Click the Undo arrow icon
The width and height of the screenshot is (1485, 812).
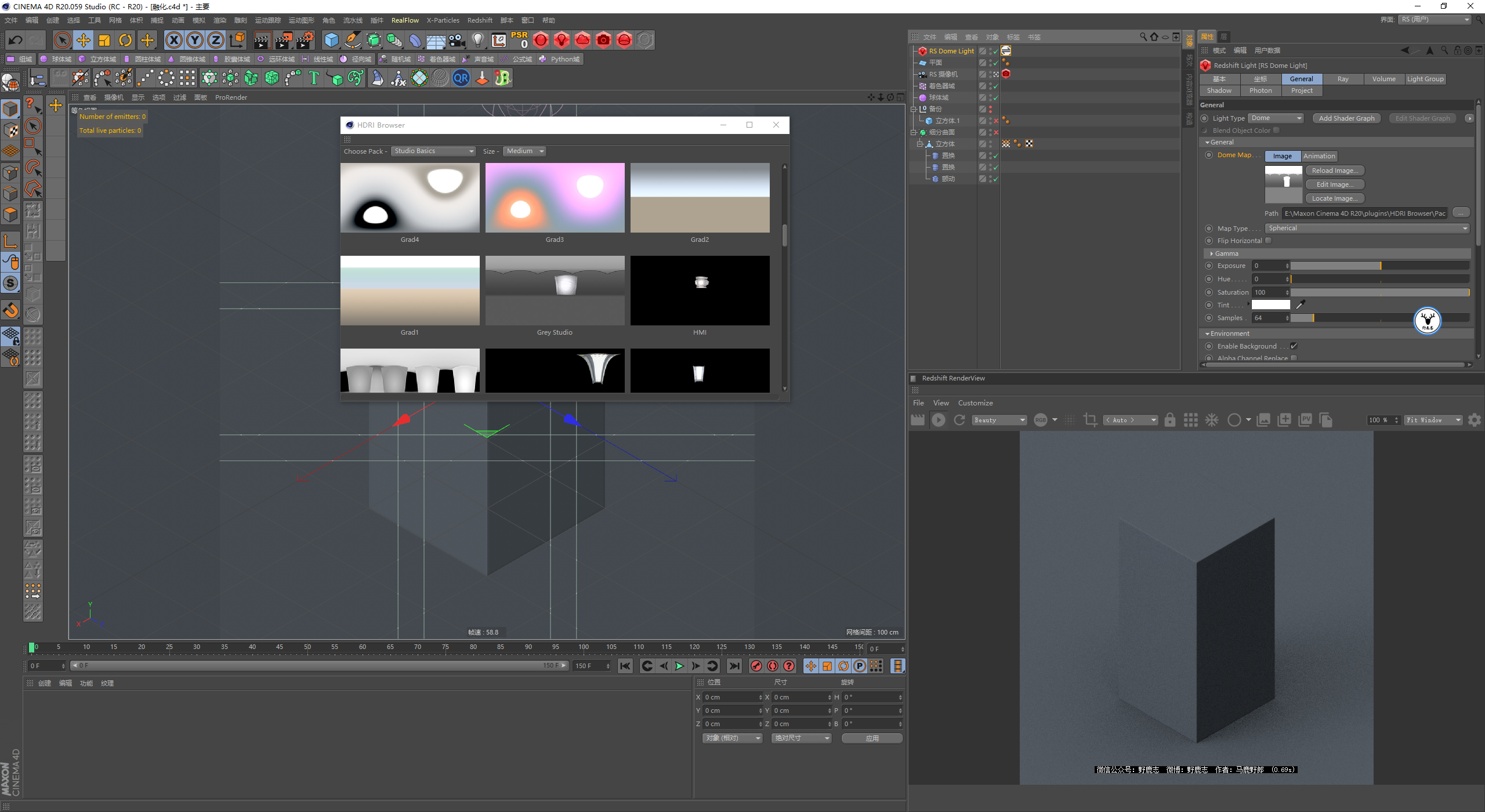tap(16, 40)
